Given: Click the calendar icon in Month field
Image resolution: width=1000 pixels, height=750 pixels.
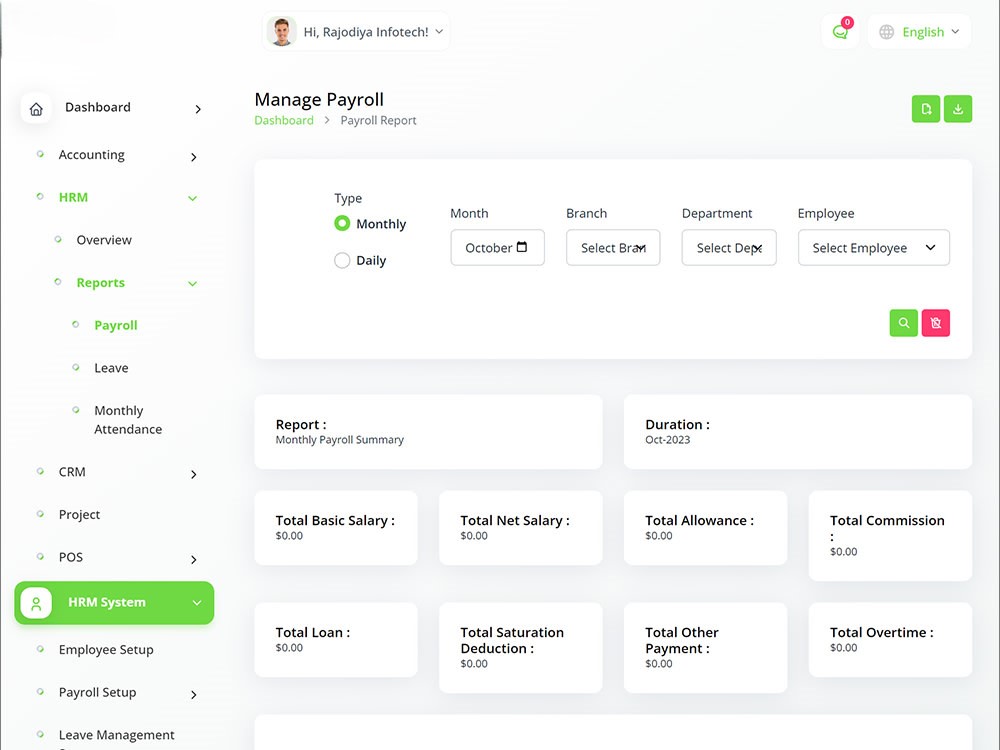Looking at the screenshot, I should [x=522, y=247].
